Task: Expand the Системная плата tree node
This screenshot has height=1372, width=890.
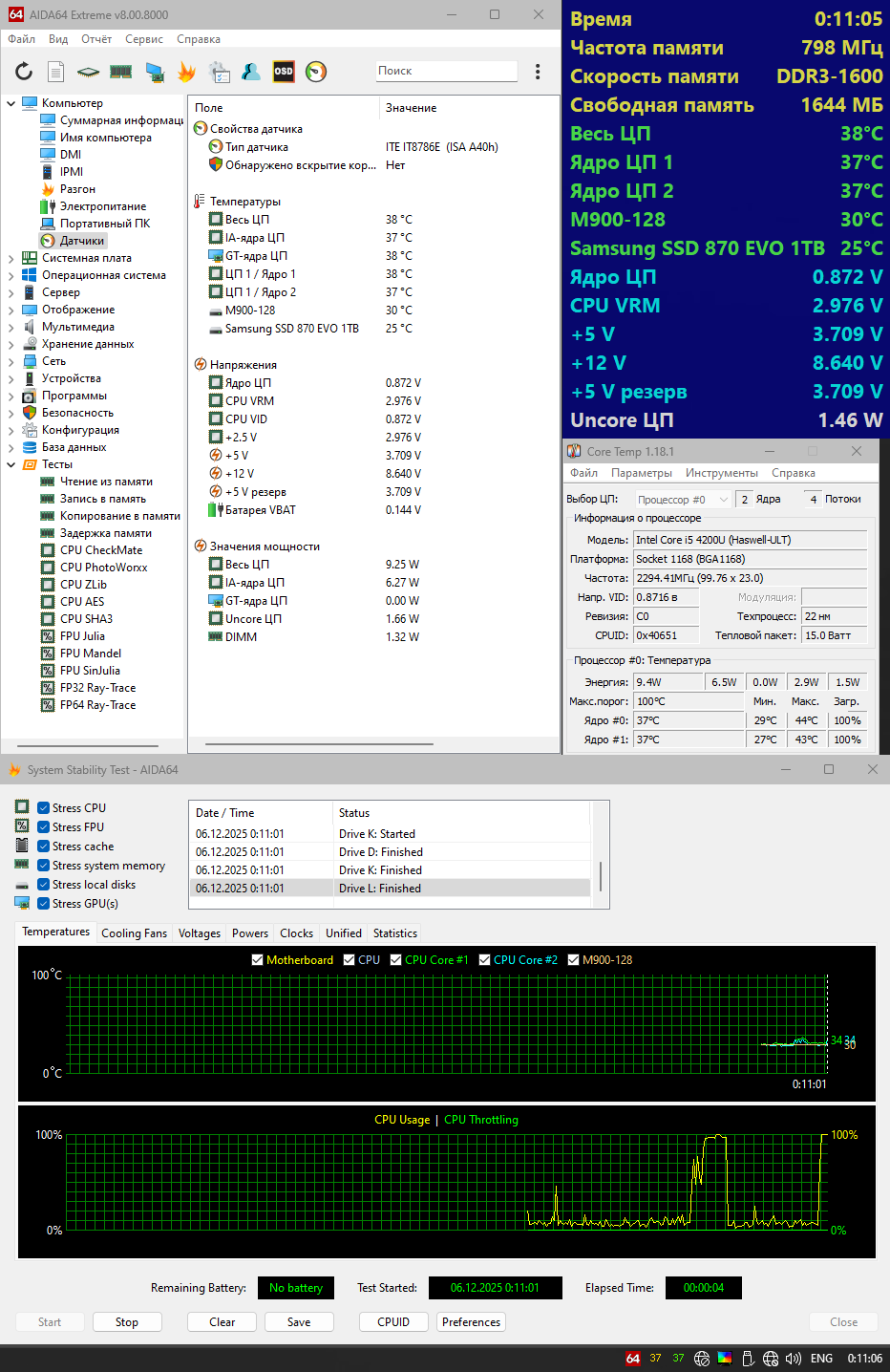Action: click(11, 258)
